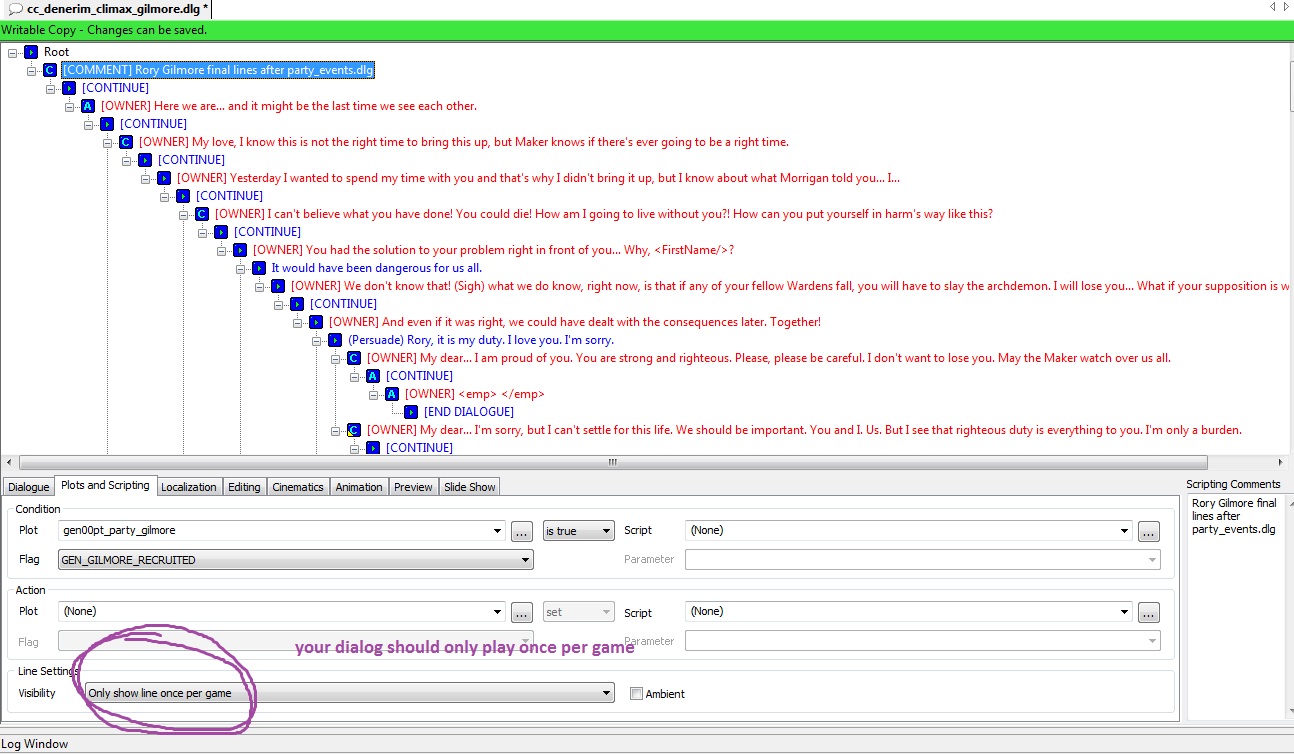Click the C icon beside 'I can't believe'

point(202,214)
